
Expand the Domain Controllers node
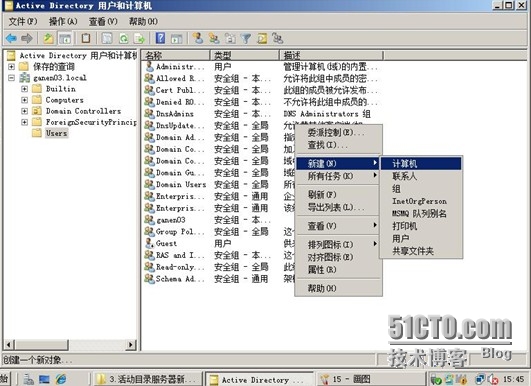click(x=24, y=111)
